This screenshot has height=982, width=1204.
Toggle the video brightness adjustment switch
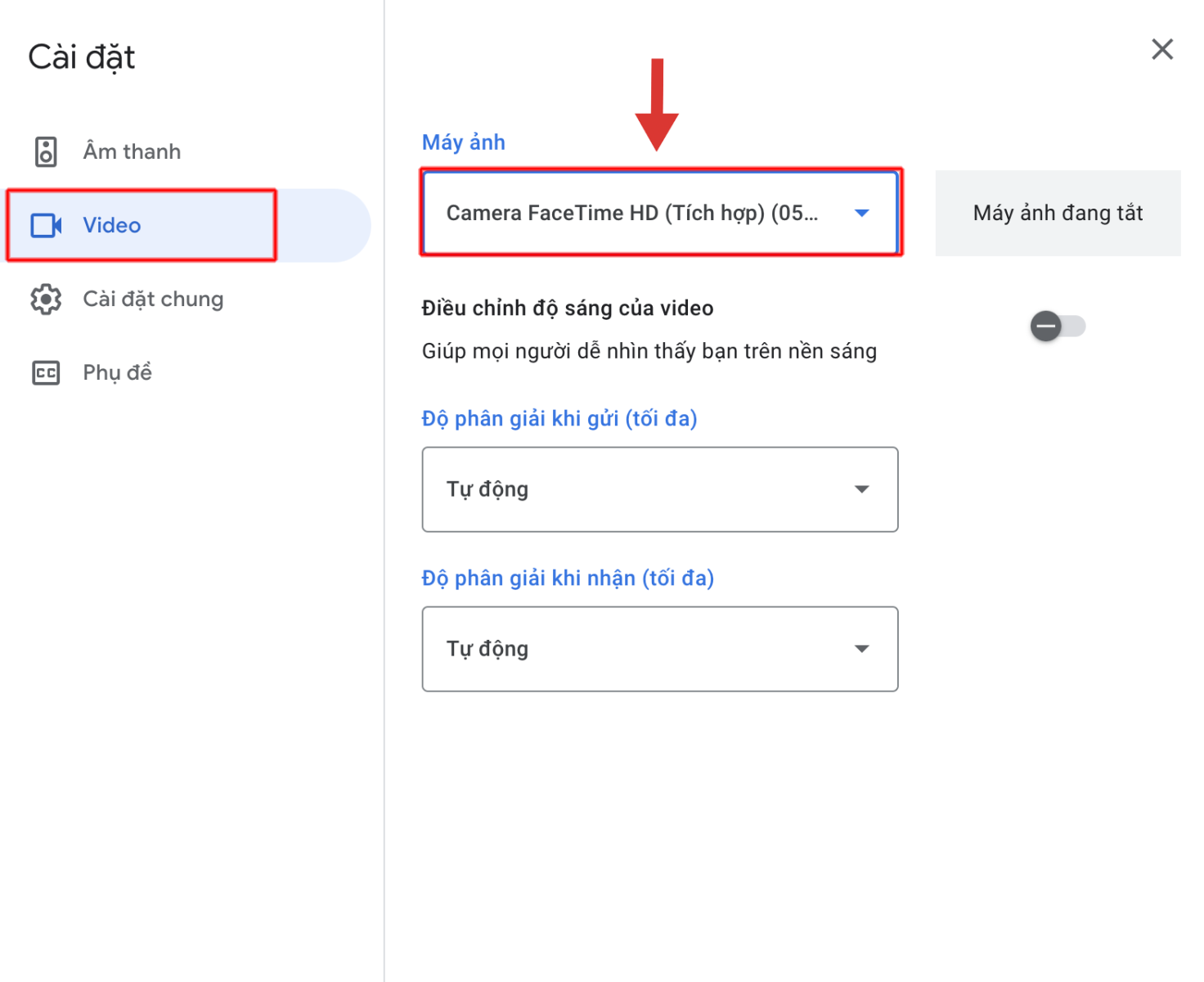(x=1058, y=327)
